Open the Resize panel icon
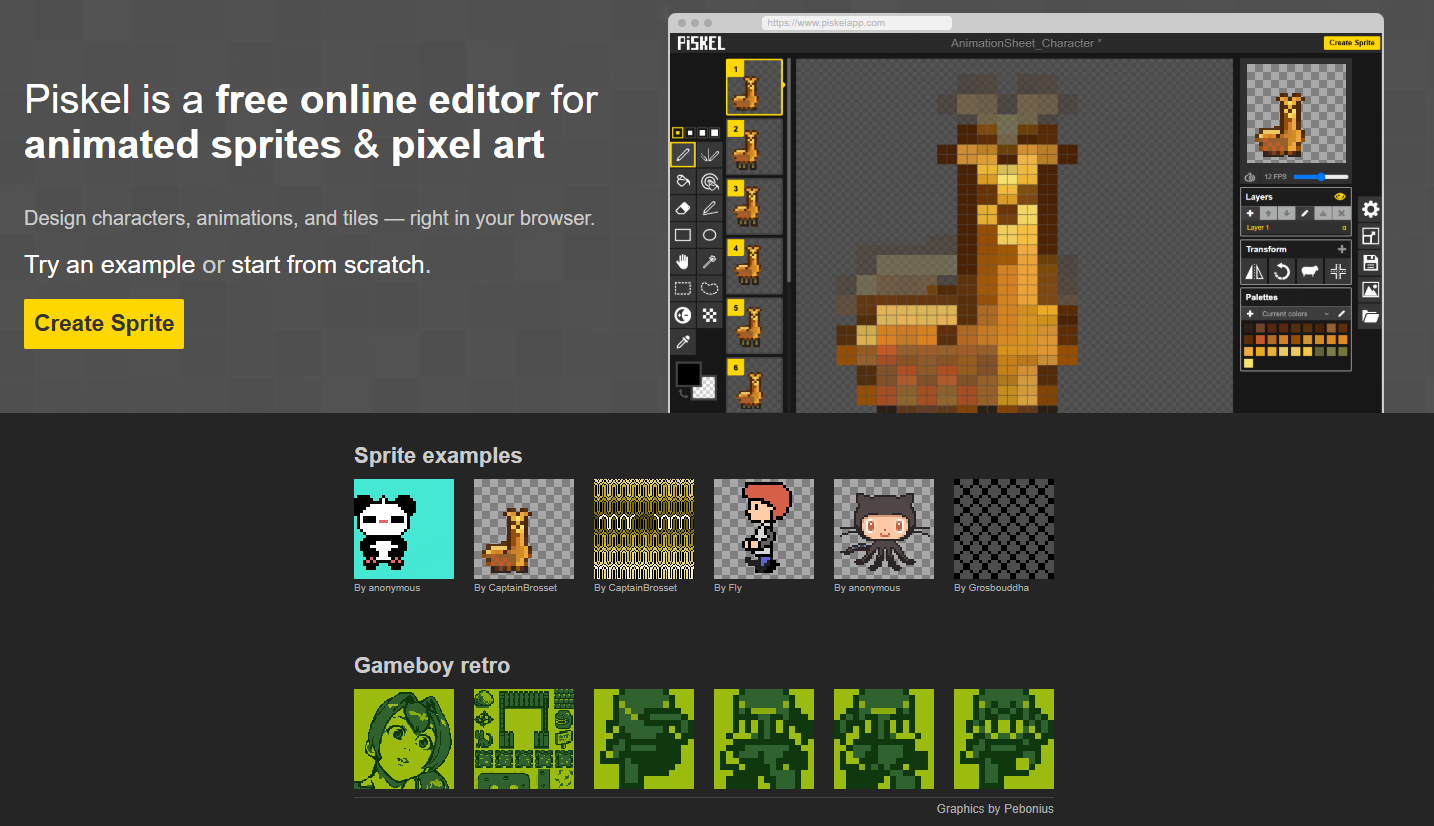The image size is (1434, 826). 1371,236
